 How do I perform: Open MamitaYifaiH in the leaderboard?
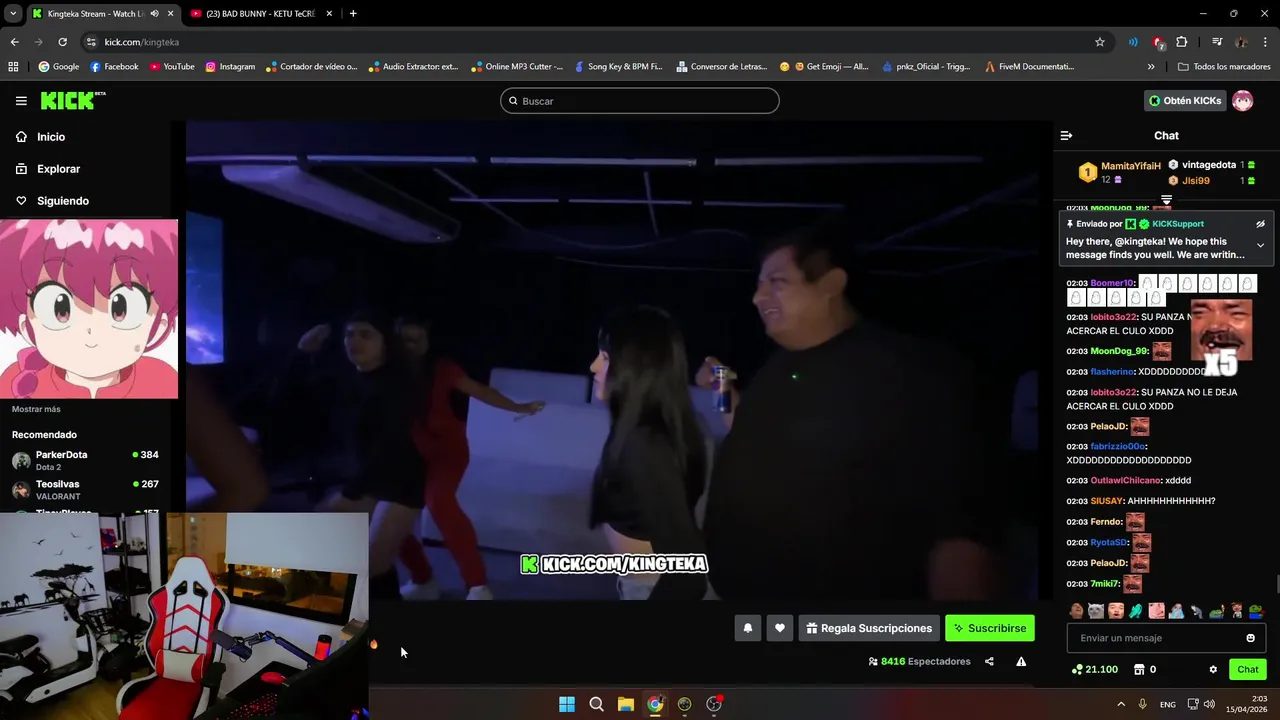[x=1130, y=166]
